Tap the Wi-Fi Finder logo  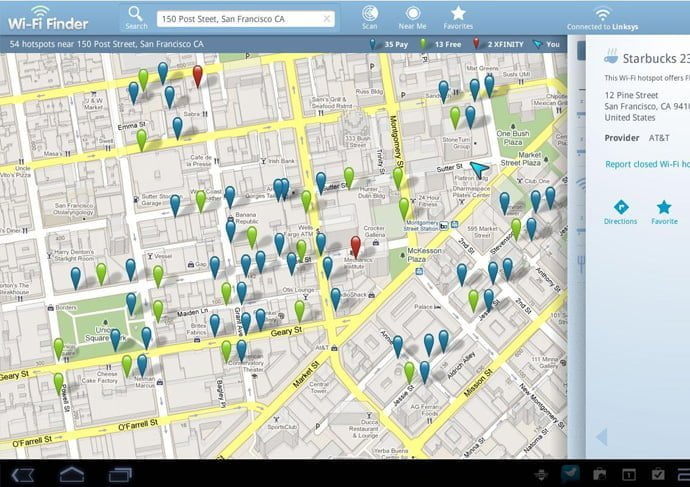(48, 18)
